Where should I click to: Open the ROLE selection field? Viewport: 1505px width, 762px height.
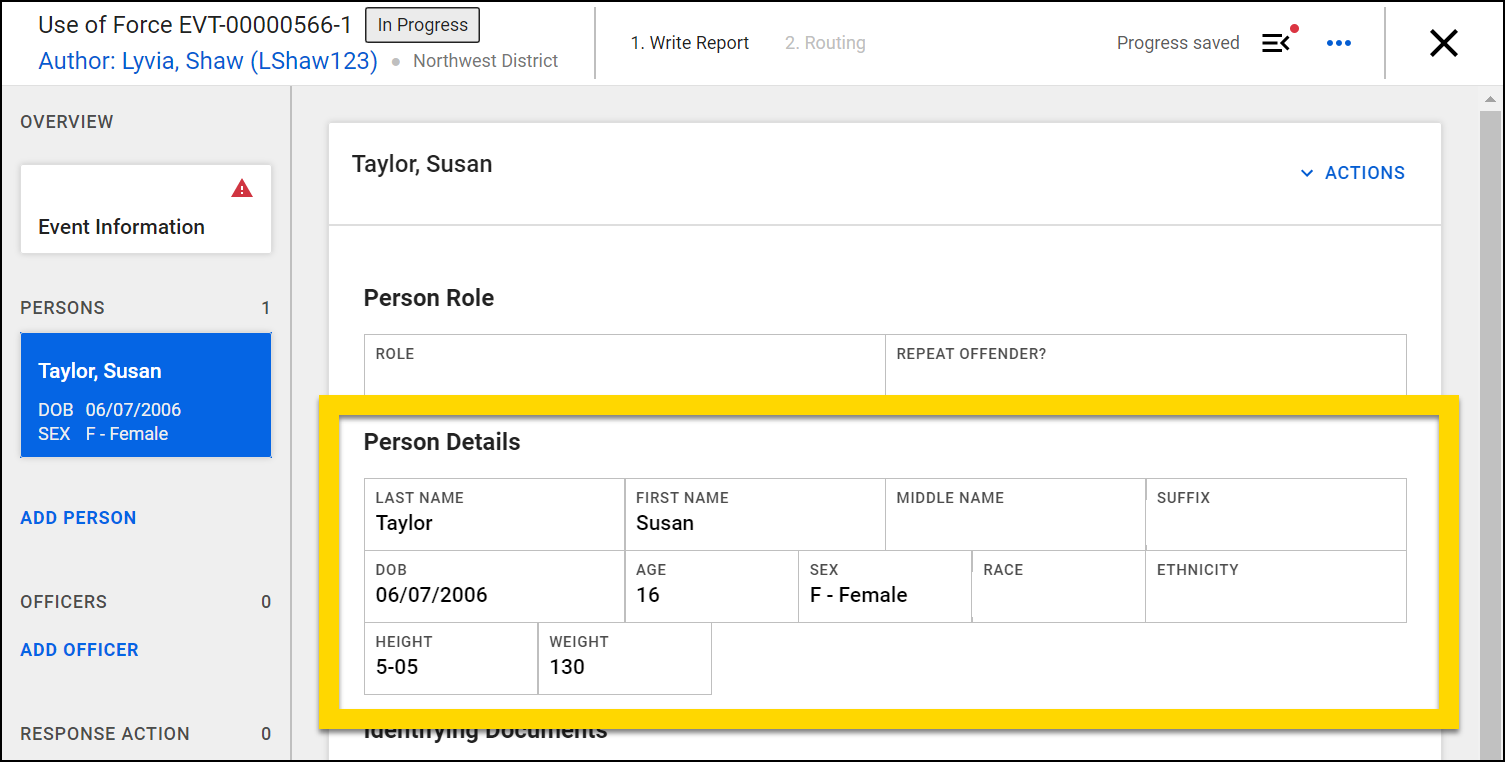pyautogui.click(x=624, y=370)
